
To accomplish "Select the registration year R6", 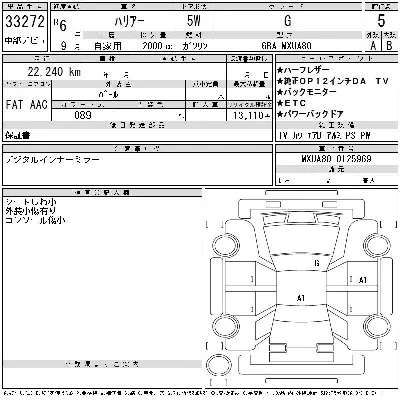I will point(60,25).
